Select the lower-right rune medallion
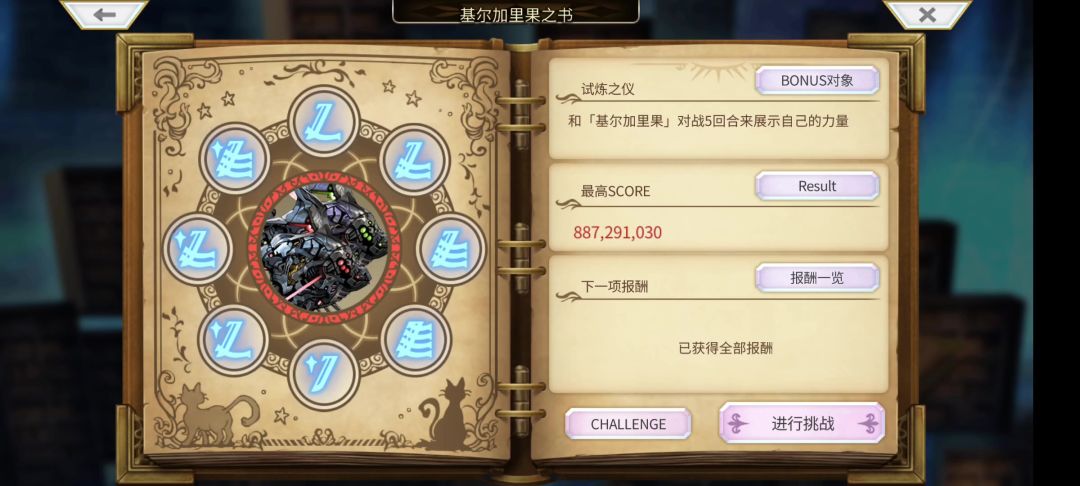Viewport: 1080px width, 486px height. [x=415, y=340]
